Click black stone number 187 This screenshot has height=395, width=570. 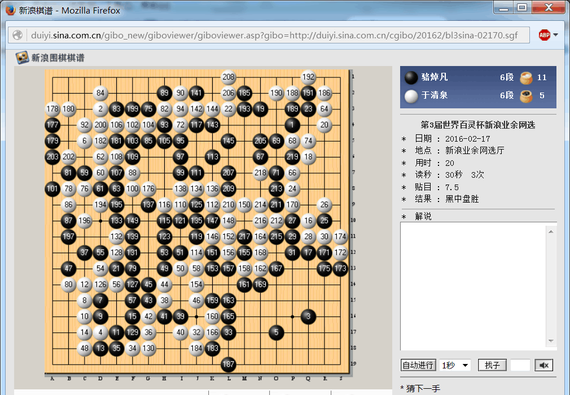click(x=228, y=364)
